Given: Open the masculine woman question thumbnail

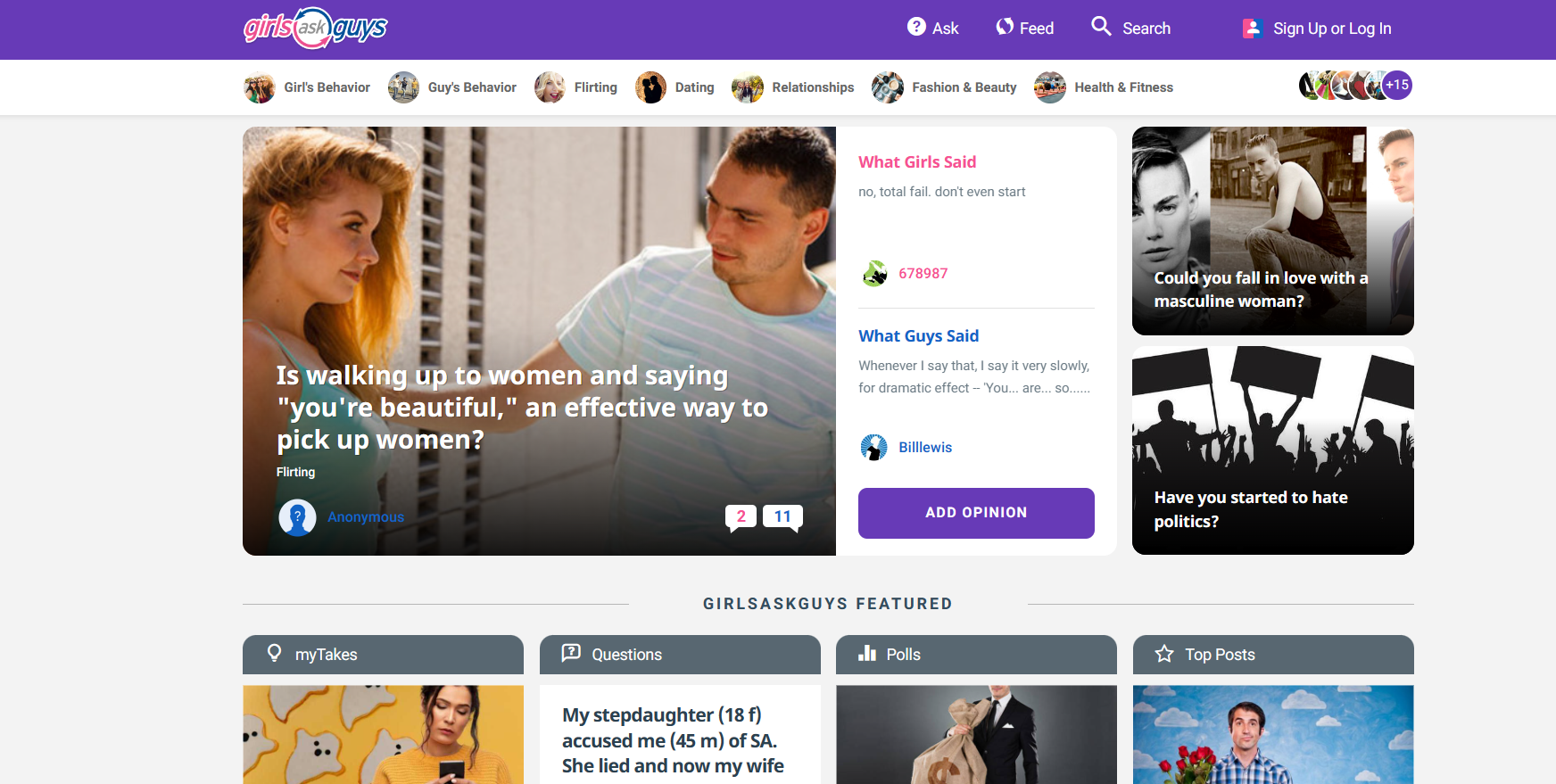Looking at the screenshot, I should pos(1272,231).
